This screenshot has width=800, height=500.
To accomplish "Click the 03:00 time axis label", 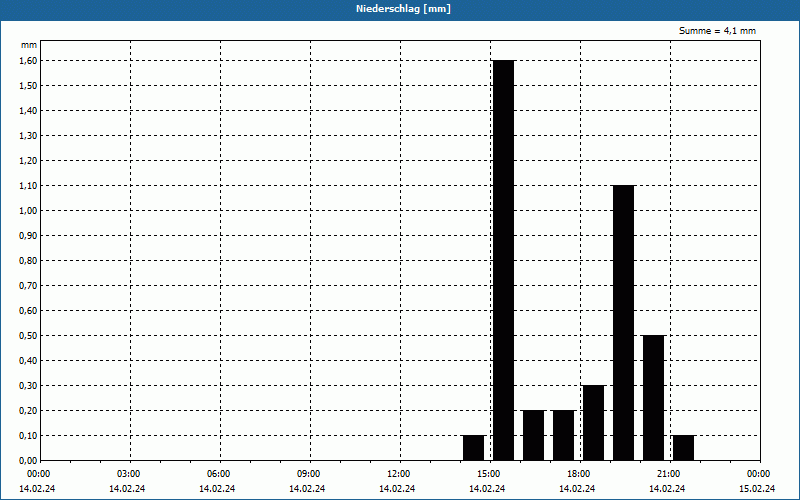I will tap(129, 474).
